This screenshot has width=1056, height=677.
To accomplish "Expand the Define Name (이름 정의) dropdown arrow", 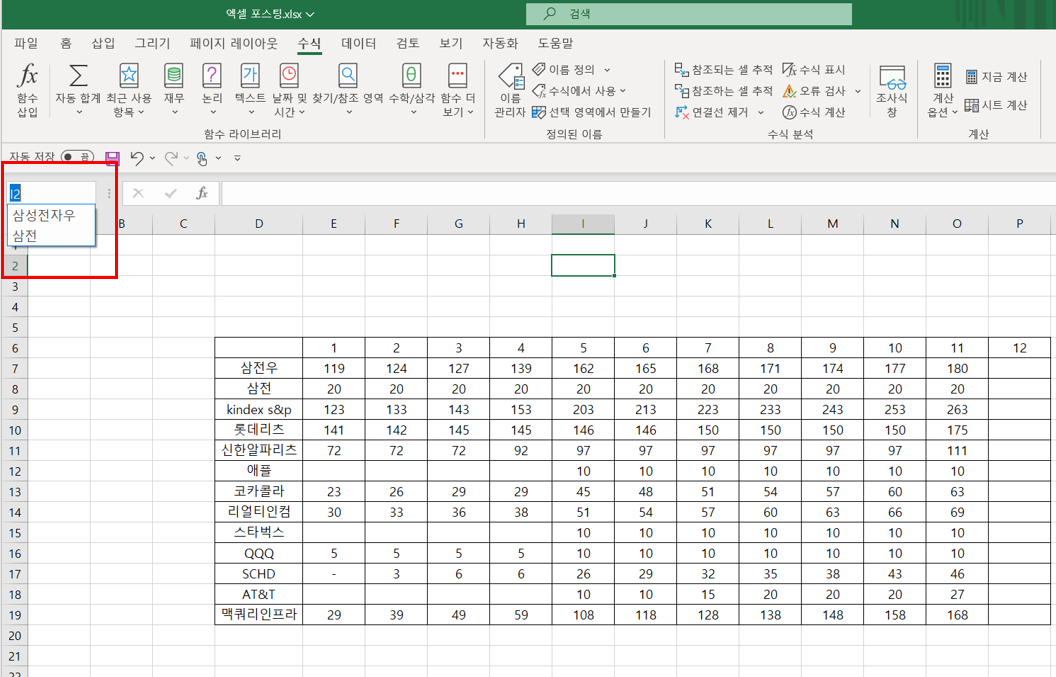I will tap(607, 69).
